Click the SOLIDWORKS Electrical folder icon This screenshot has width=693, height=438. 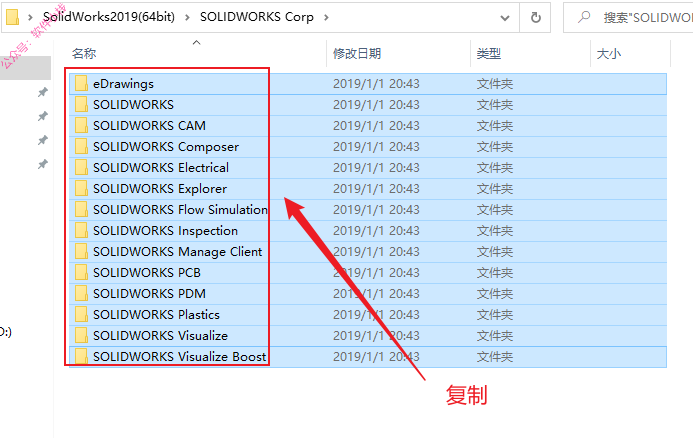click(x=81, y=167)
